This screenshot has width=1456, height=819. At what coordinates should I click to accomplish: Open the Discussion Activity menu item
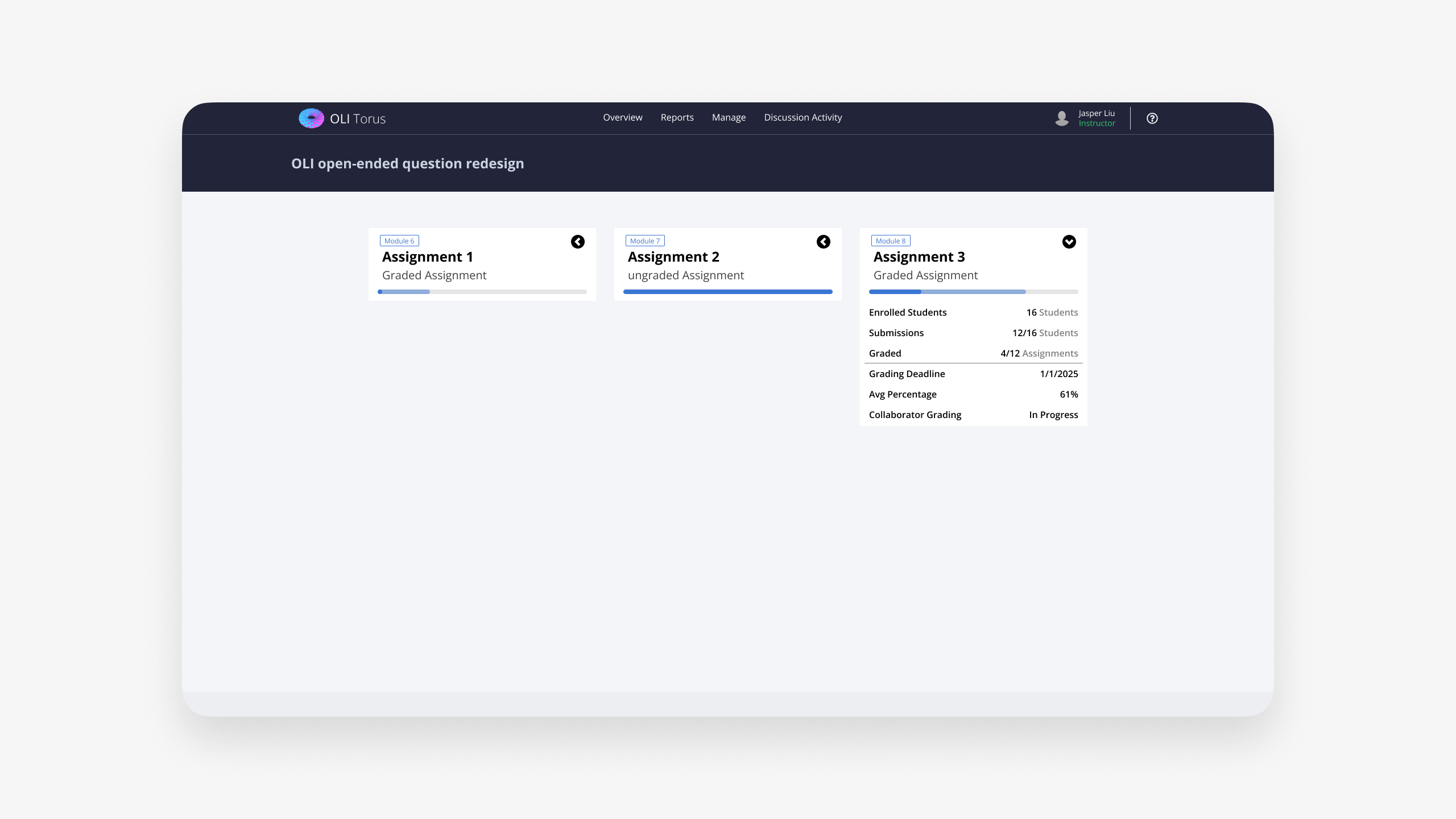coord(803,118)
